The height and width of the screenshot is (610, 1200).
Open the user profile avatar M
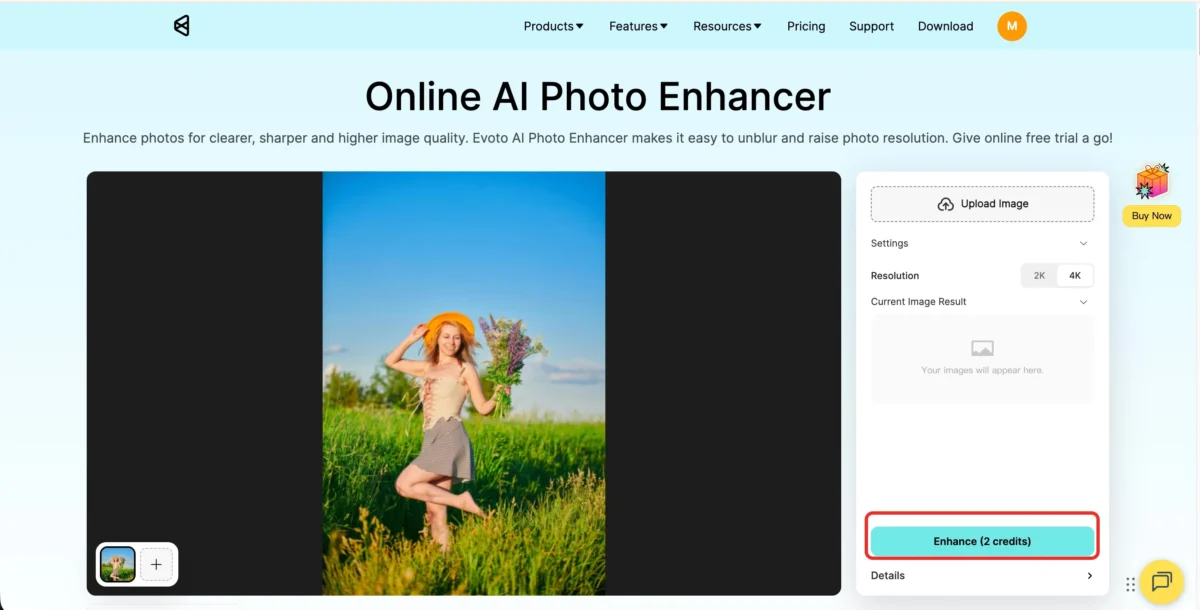point(1011,26)
